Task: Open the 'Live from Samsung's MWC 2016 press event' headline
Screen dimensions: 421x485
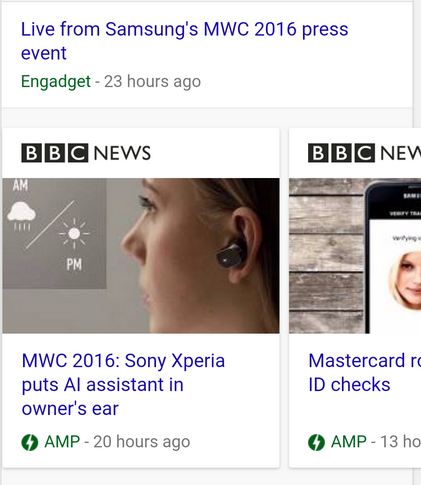Action: click(x=184, y=41)
